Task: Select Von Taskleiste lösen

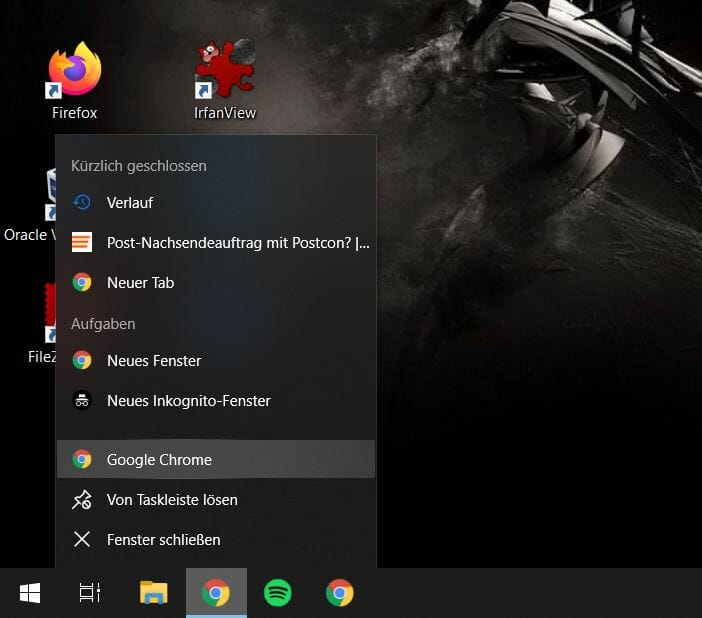Action: point(216,500)
